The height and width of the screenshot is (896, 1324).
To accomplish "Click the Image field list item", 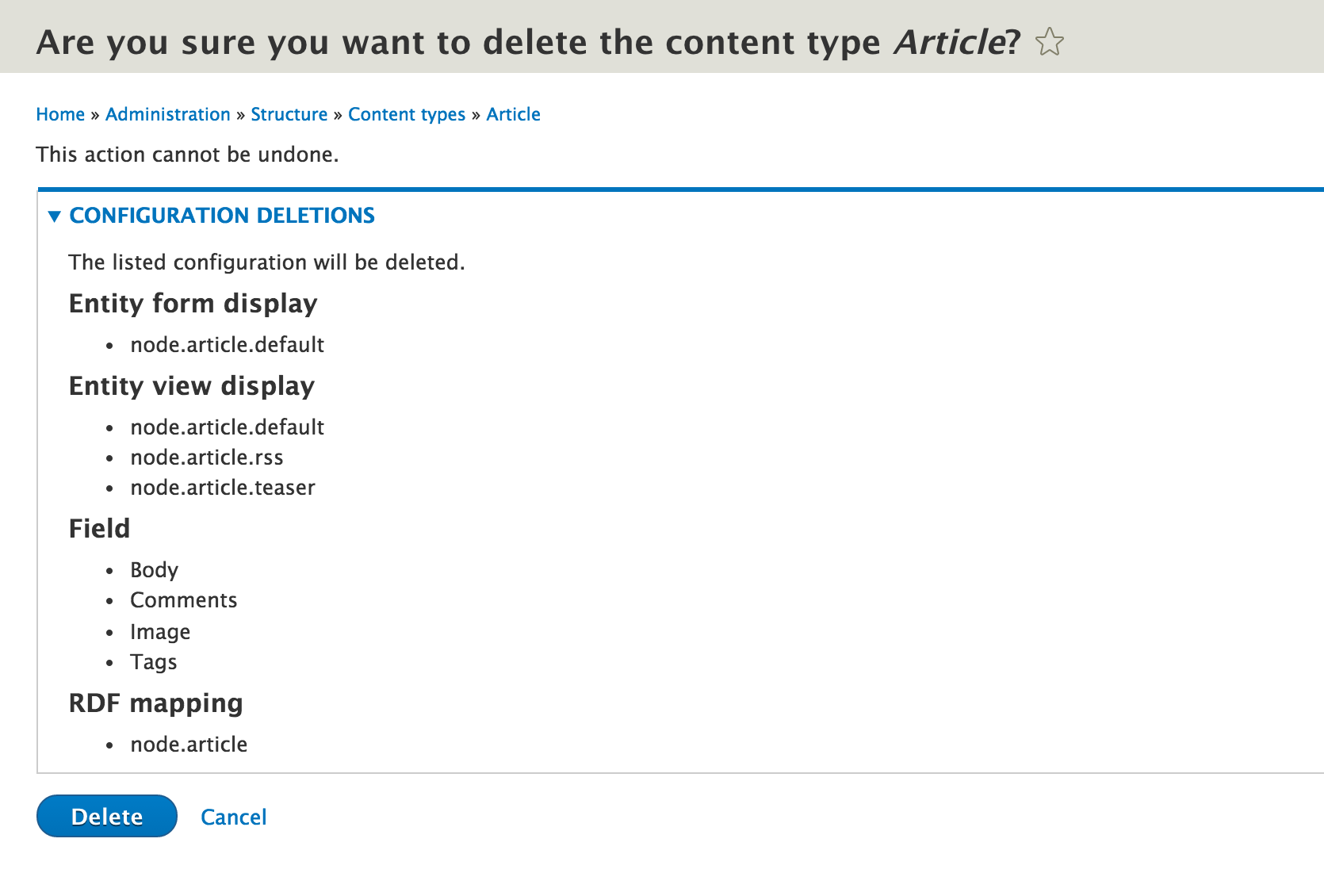I will click(160, 632).
